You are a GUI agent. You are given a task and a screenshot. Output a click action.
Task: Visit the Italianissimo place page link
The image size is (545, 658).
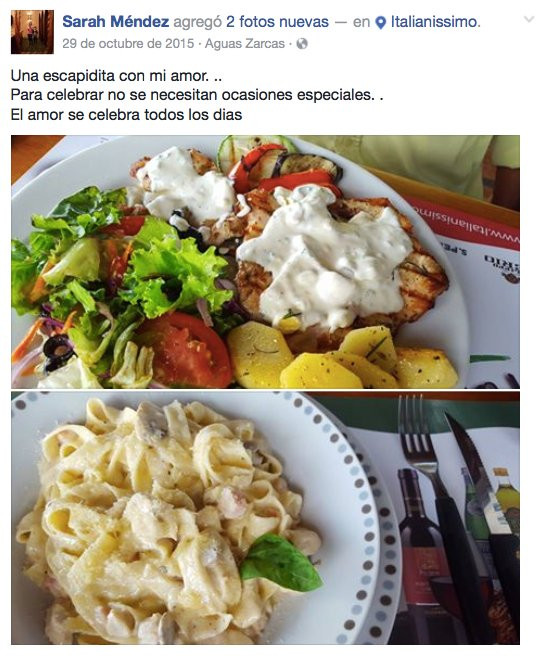[435, 21]
